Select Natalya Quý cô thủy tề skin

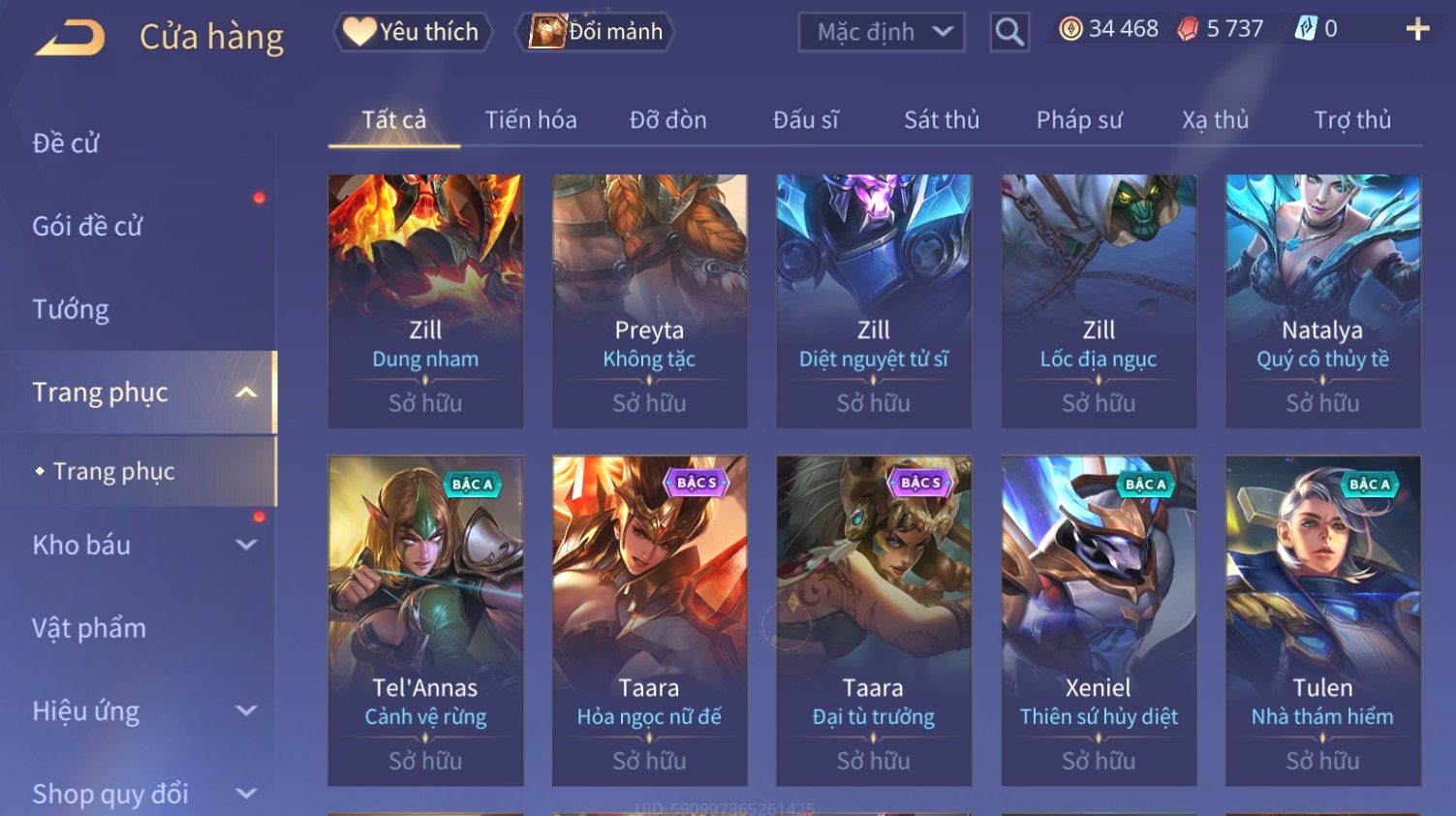click(1323, 301)
